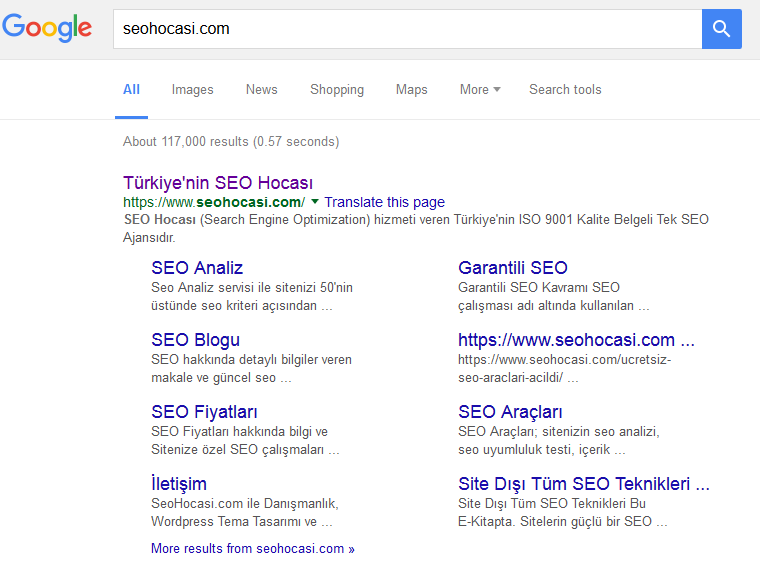
Task: Click the search box containing seohocasi.com
Action: click(405, 29)
